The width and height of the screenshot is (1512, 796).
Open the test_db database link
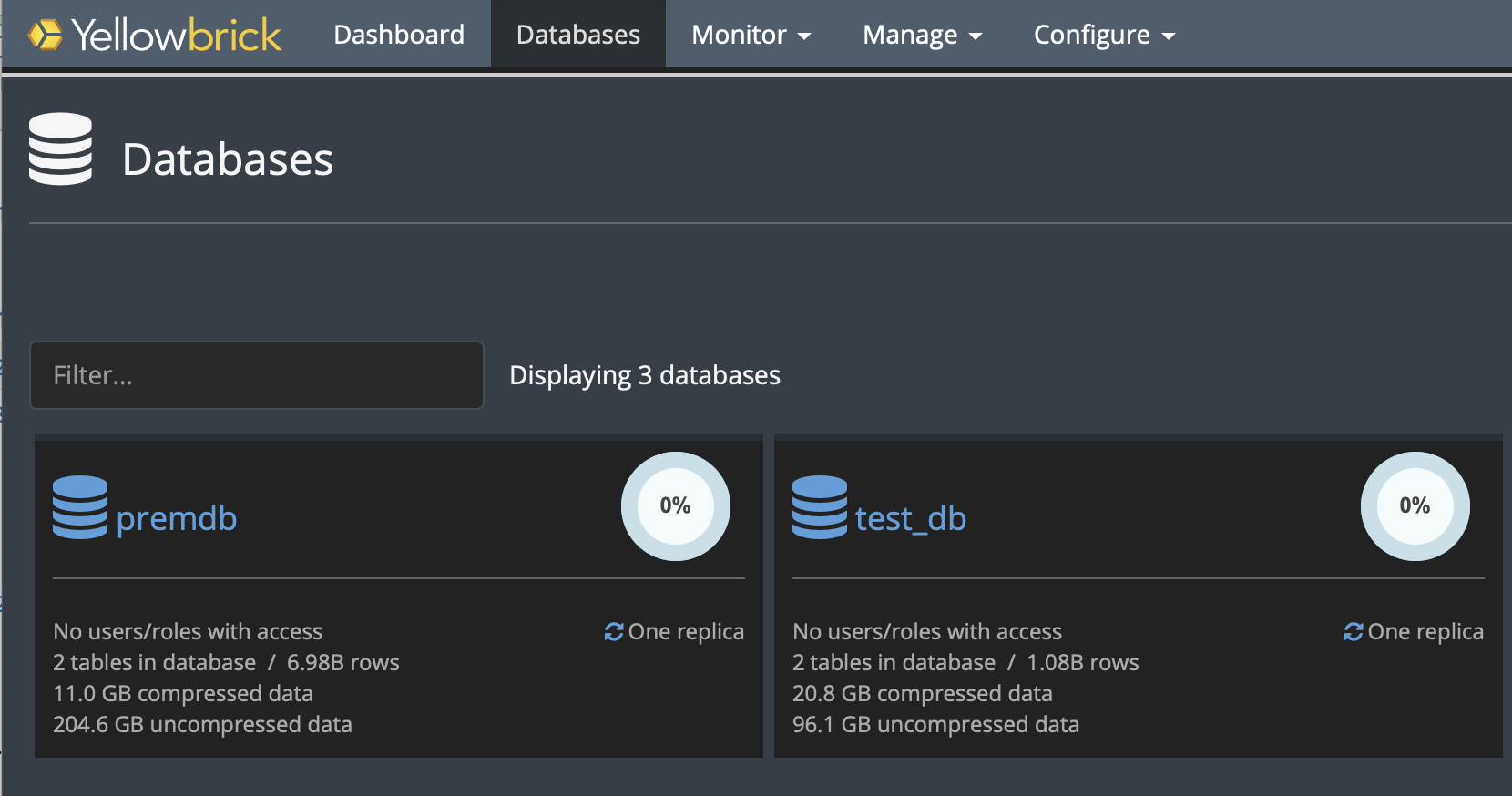tap(911, 518)
